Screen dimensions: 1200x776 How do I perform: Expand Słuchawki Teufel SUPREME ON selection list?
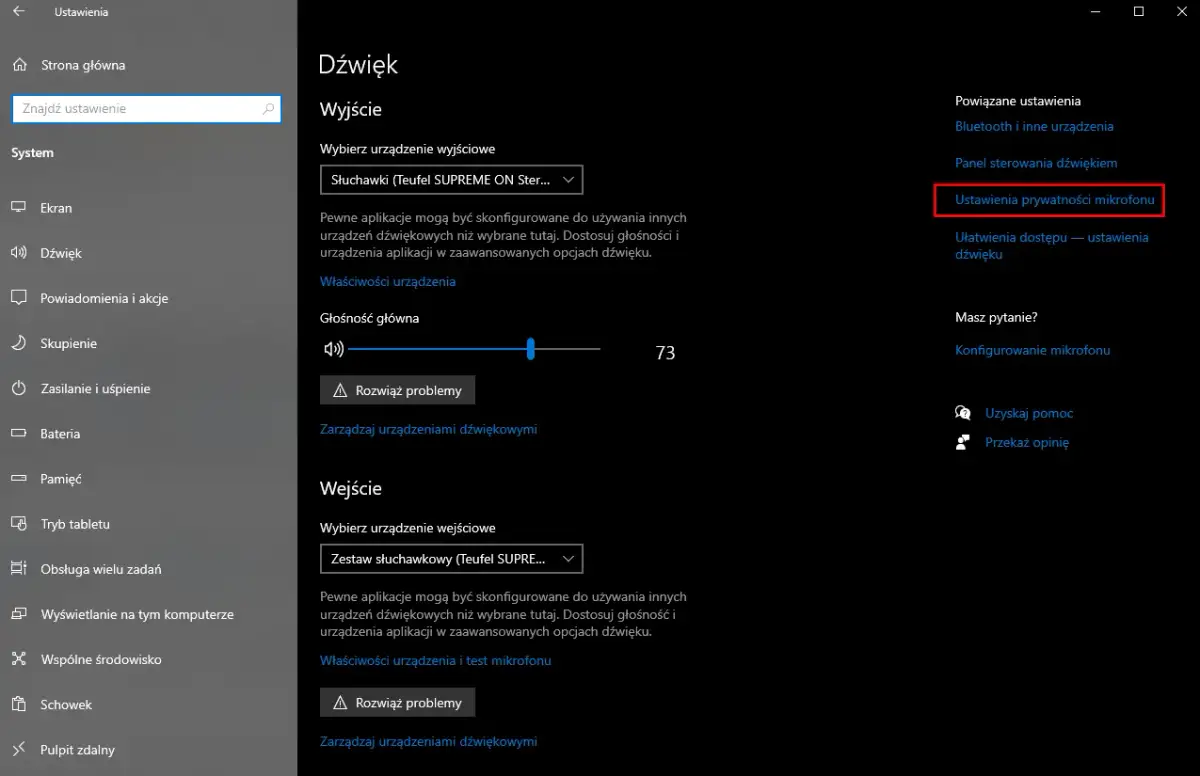pyautogui.click(x=451, y=179)
